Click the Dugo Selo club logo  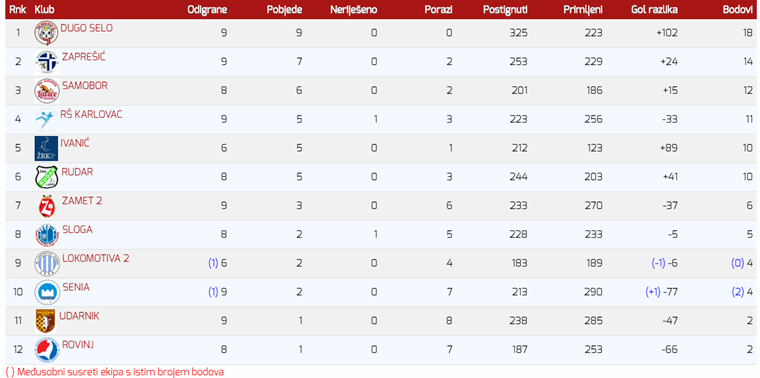tap(46, 33)
